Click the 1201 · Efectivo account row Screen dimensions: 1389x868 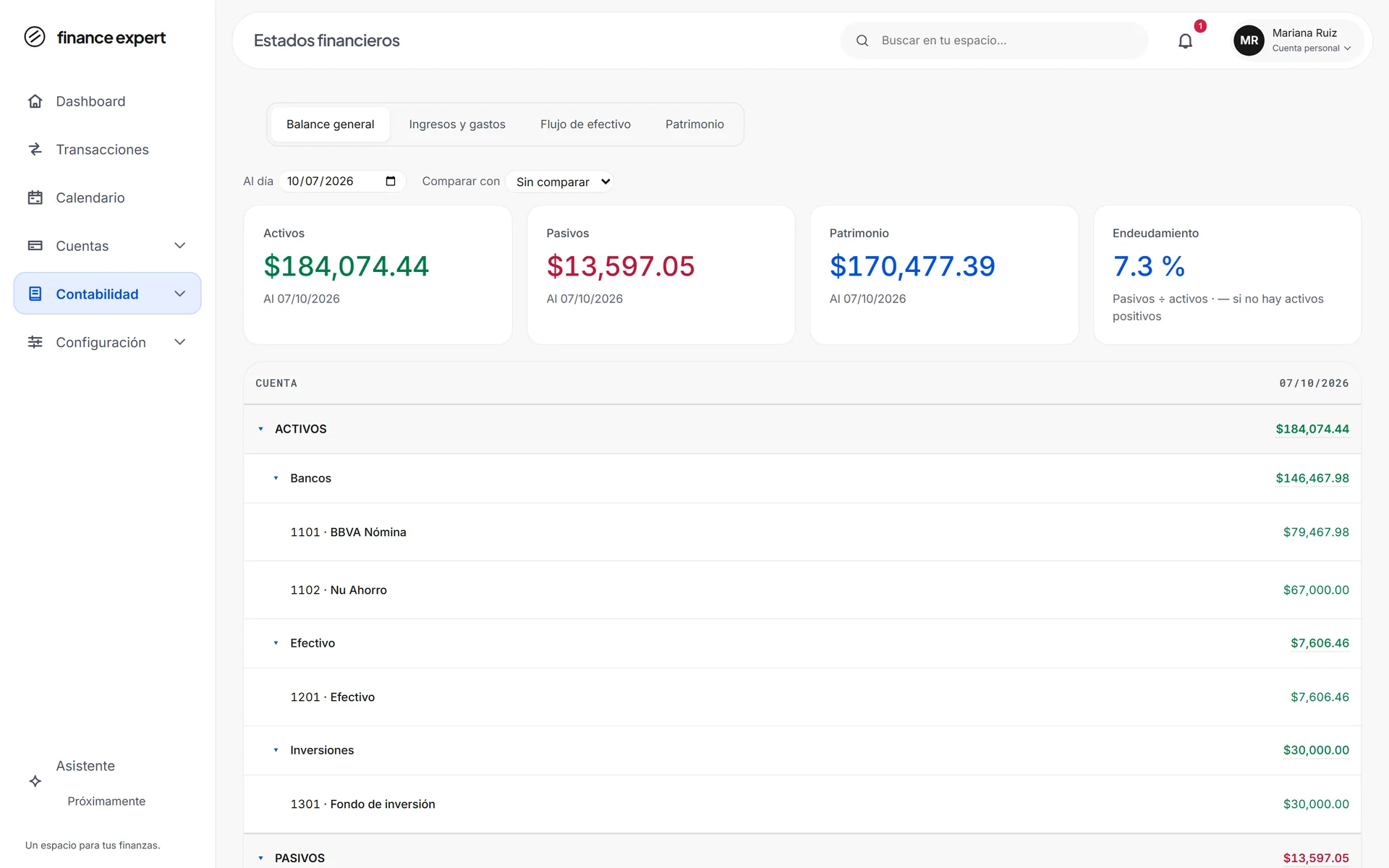tap(802, 697)
